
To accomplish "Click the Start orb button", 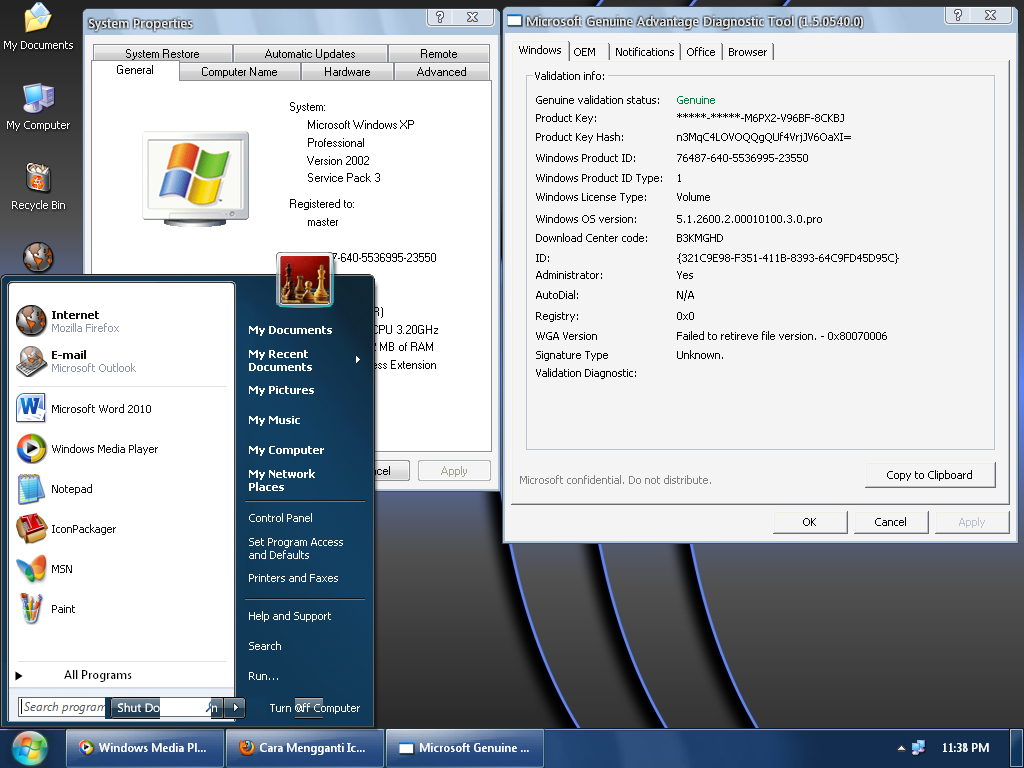I will click(x=29, y=749).
